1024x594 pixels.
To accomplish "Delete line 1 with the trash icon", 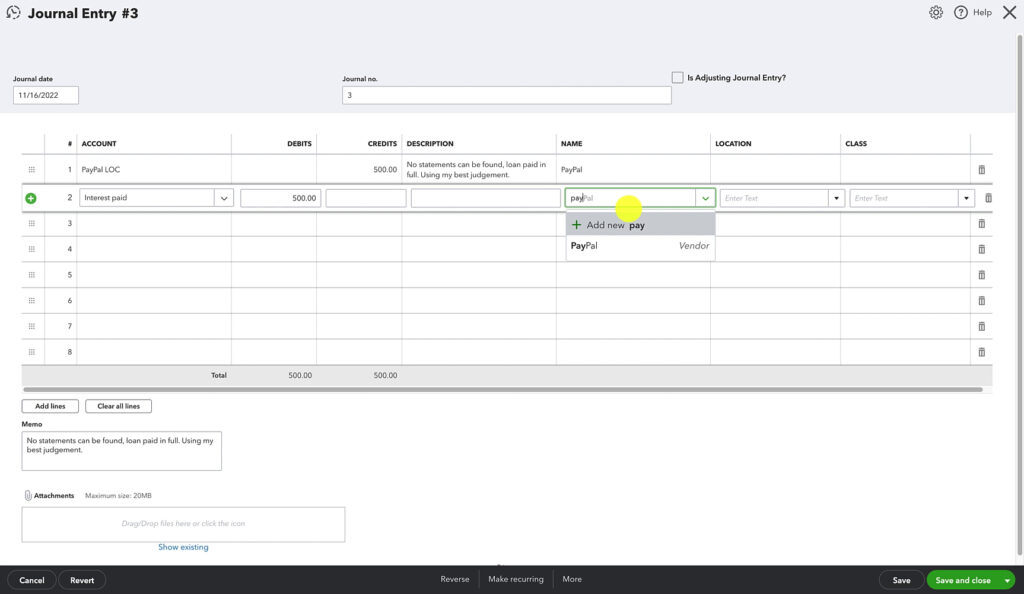I will coord(981,169).
